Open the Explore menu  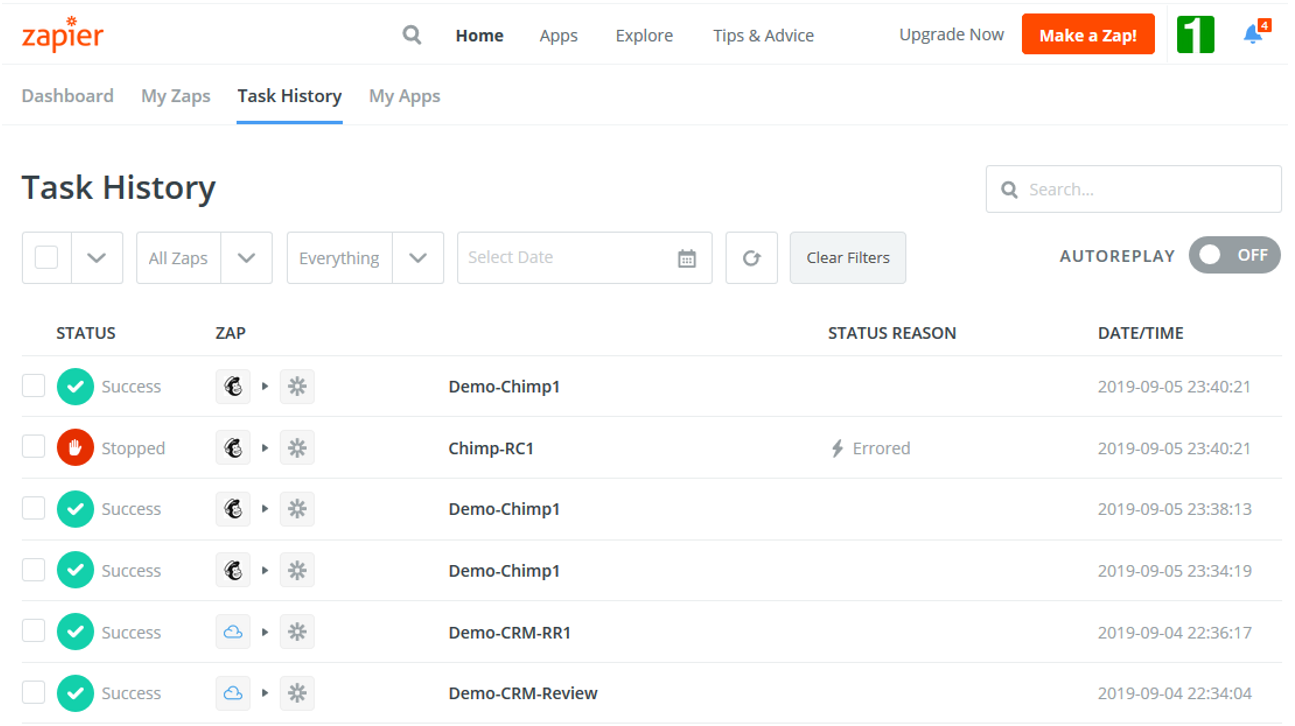644,35
